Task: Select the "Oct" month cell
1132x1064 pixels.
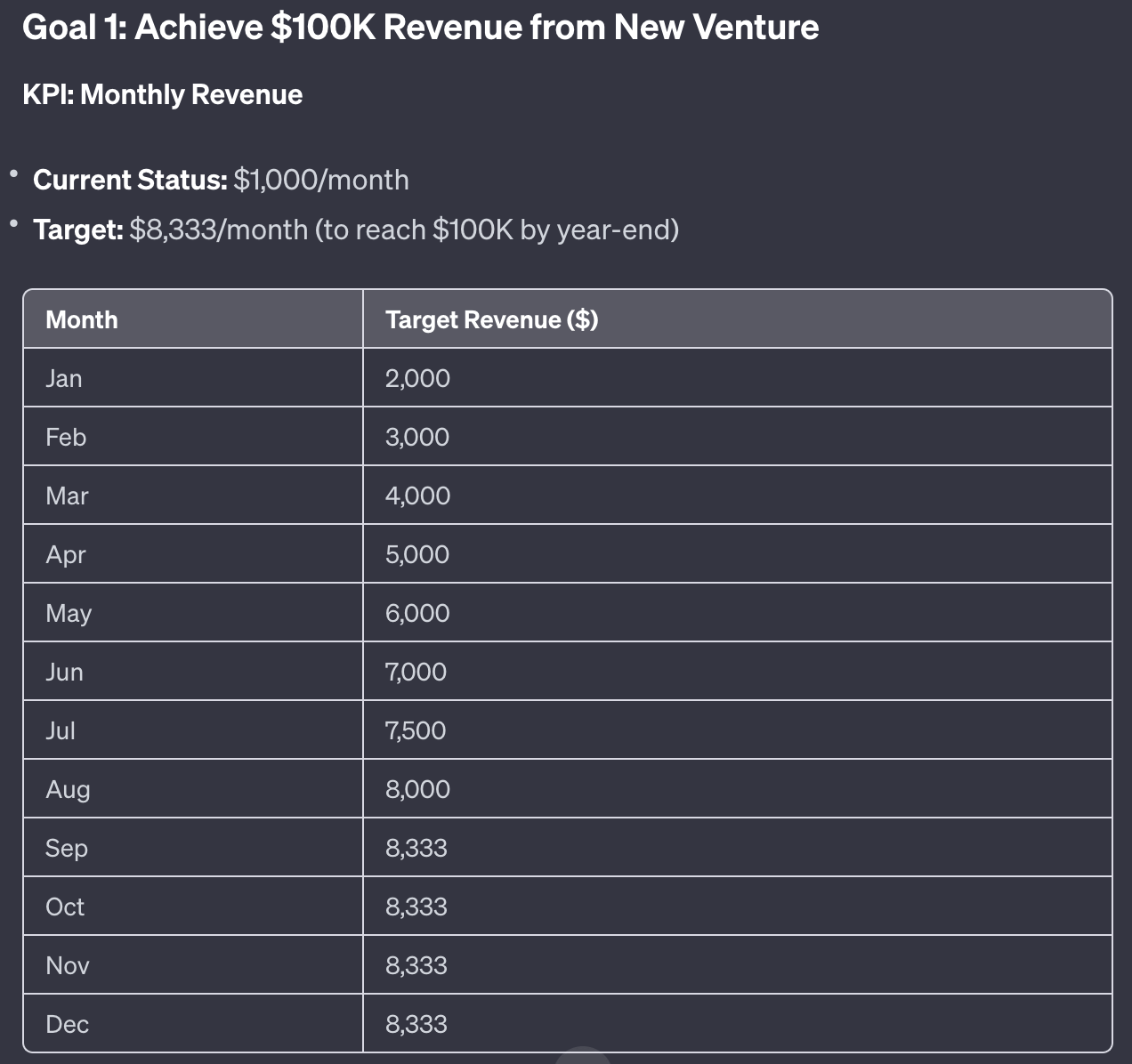Action: tap(65, 907)
